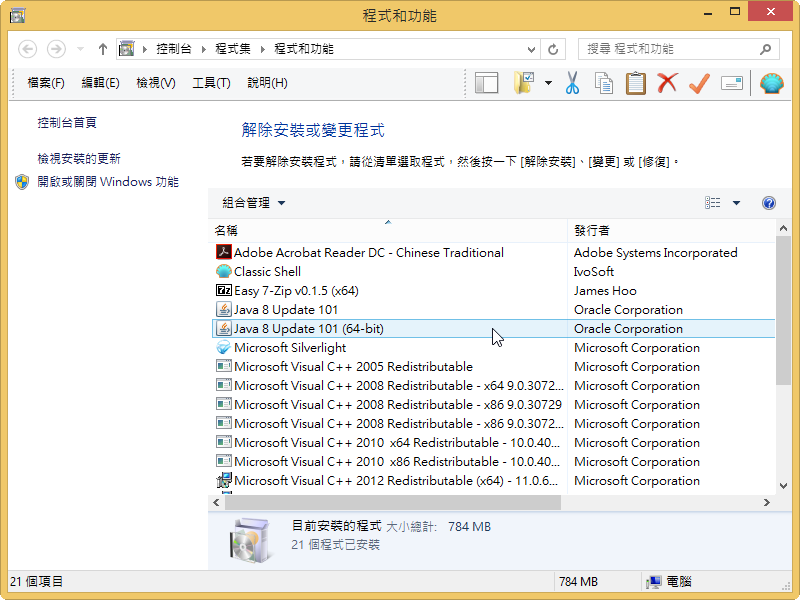Screen dimensions: 800x600
Task: Open Classic Shell settings shell icon
Action: coord(771,83)
